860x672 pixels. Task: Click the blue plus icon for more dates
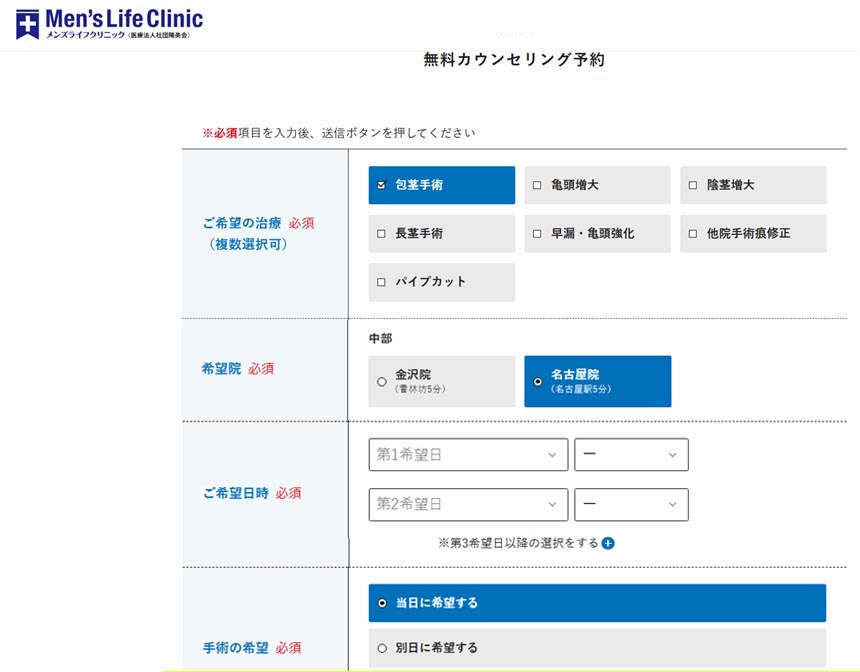point(608,543)
